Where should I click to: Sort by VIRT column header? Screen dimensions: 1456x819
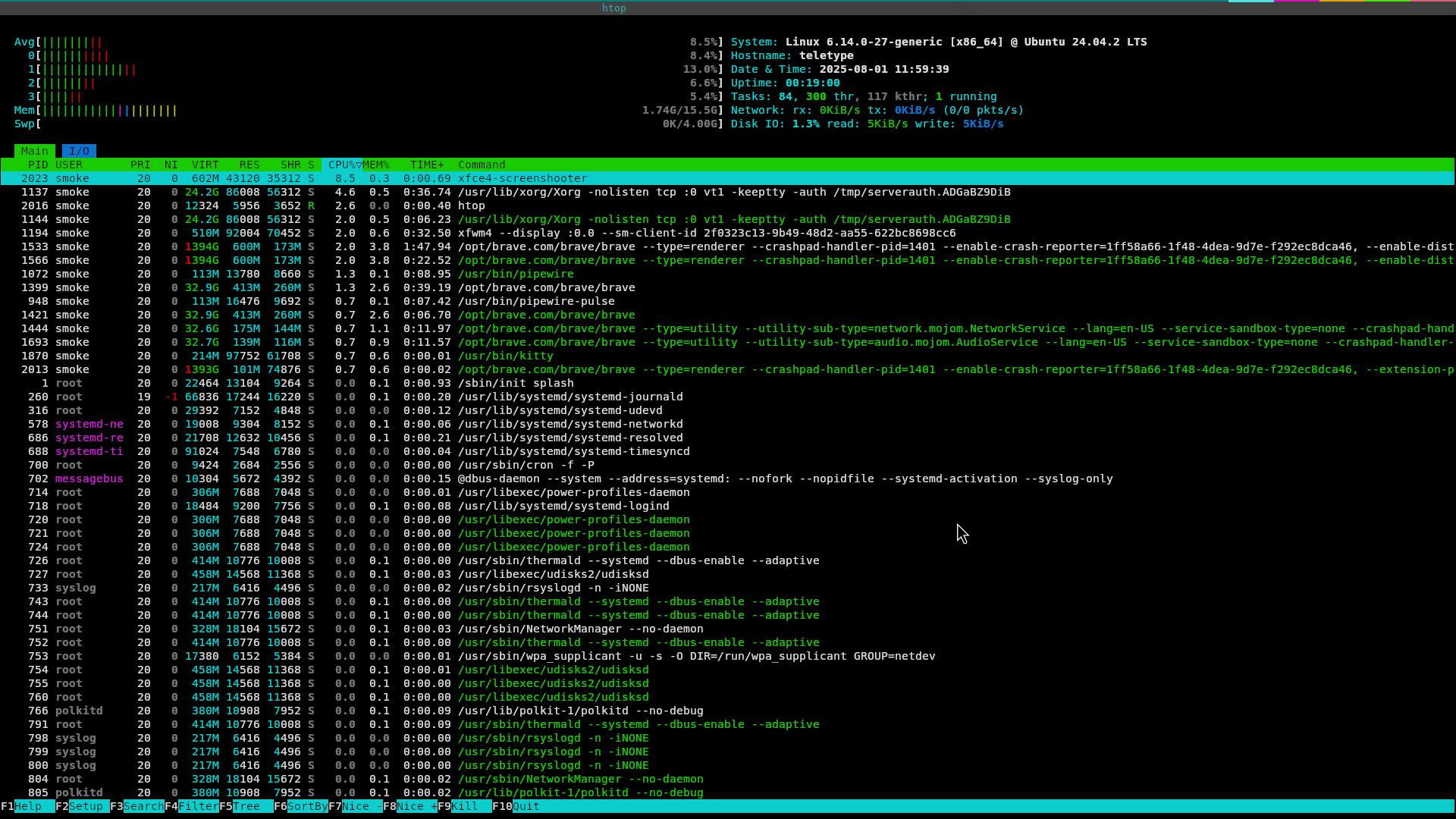206,165
